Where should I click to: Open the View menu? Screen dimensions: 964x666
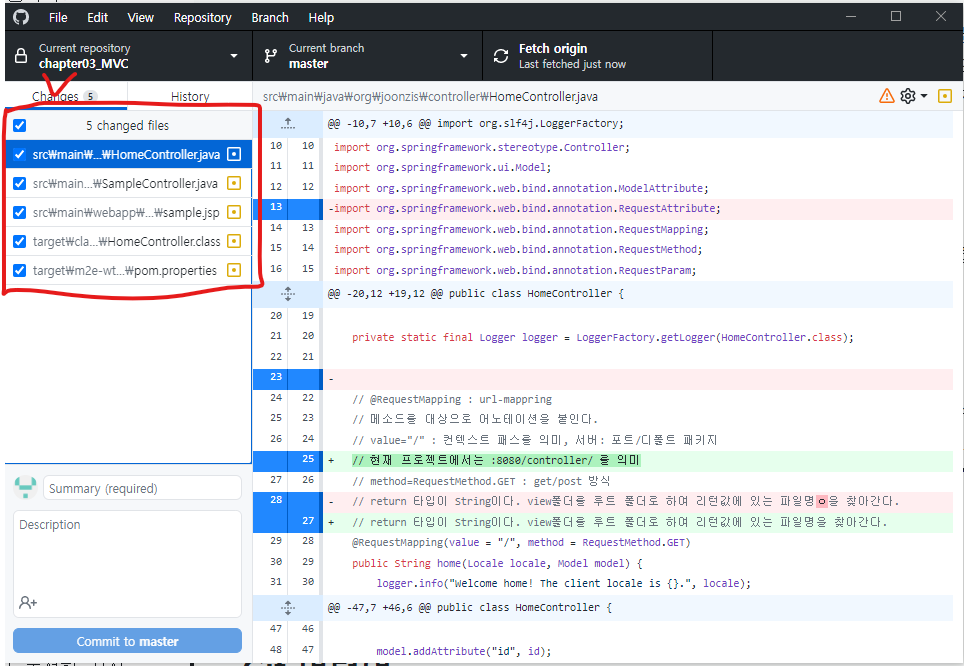coord(140,17)
